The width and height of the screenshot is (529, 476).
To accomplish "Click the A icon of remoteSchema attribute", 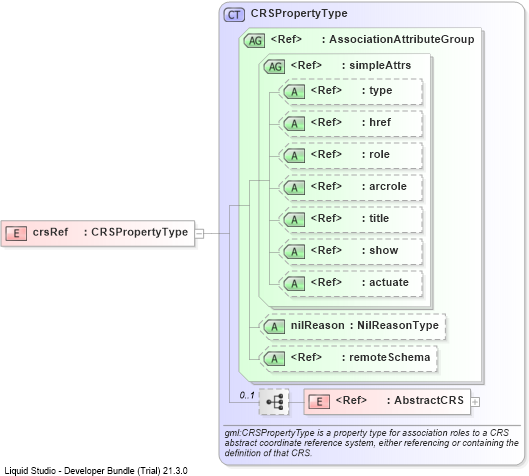I will click(x=274, y=359).
